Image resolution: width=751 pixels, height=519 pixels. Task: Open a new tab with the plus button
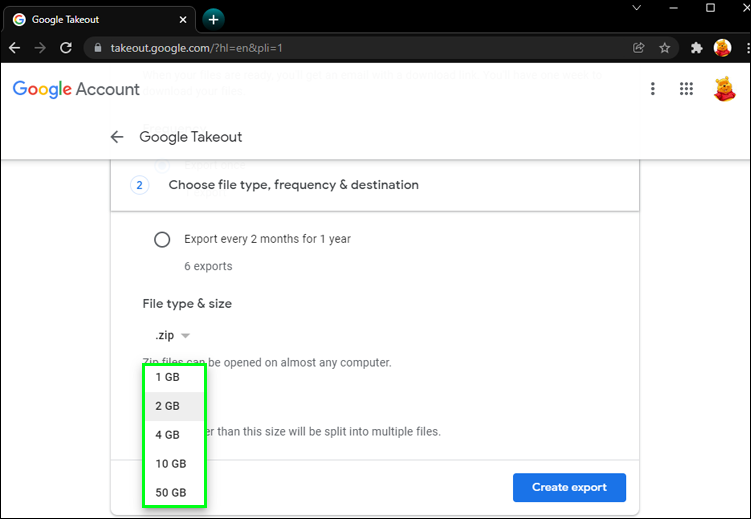pyautogui.click(x=213, y=19)
